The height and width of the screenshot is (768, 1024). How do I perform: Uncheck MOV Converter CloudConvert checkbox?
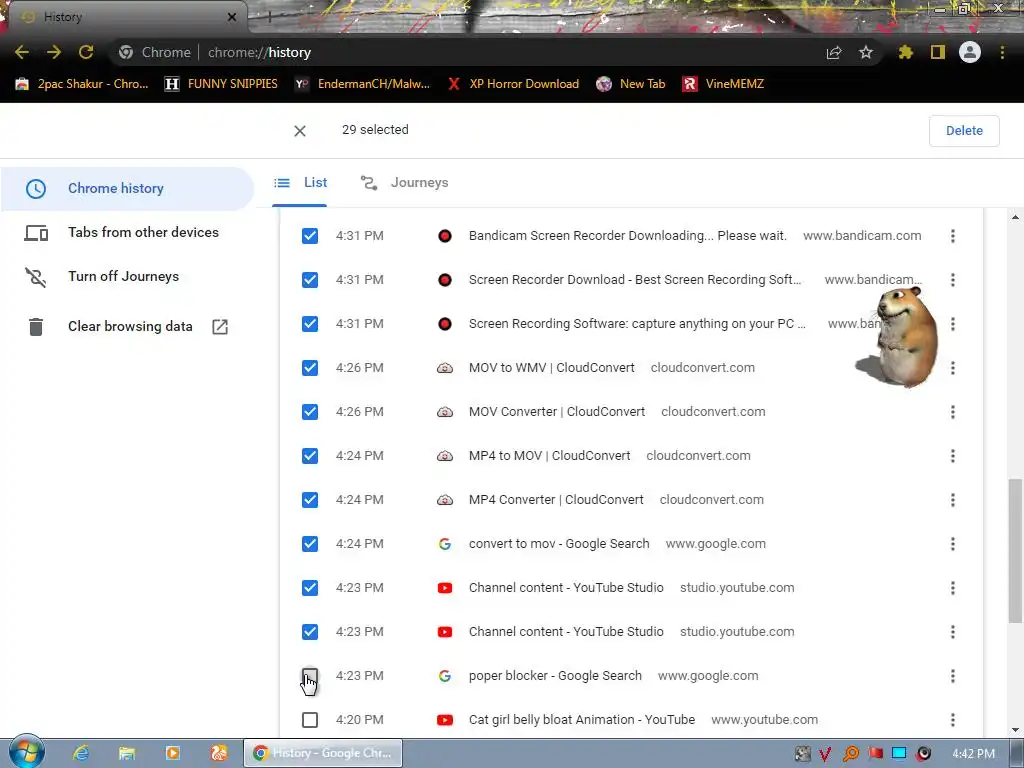(x=310, y=412)
